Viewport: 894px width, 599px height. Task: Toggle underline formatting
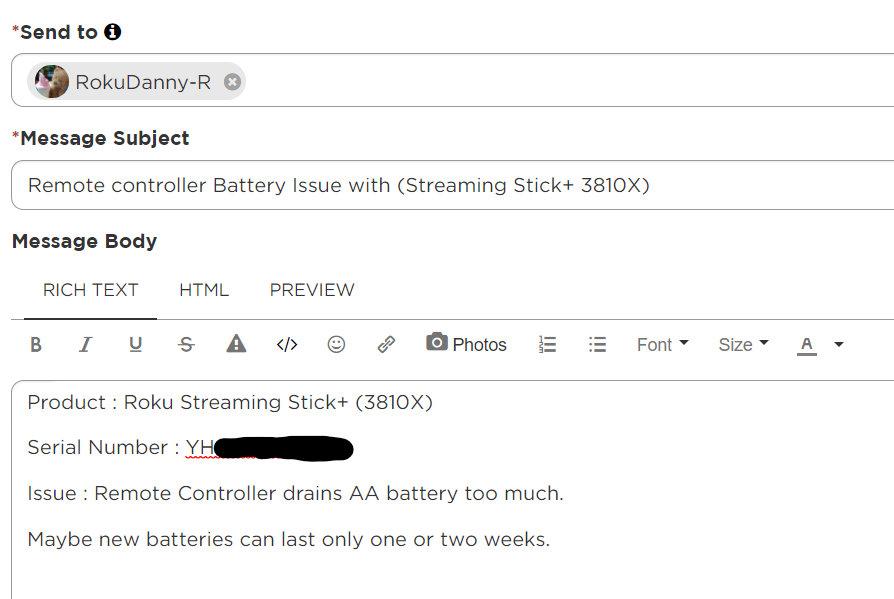tap(136, 345)
